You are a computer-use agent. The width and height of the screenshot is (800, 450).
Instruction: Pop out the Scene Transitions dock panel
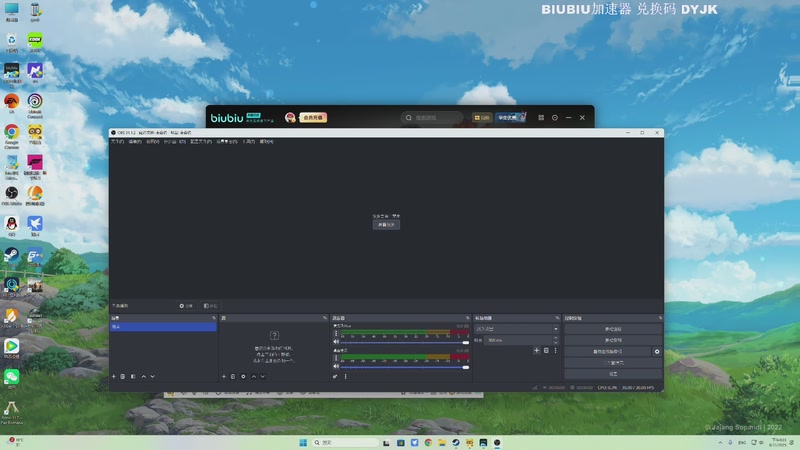557,318
